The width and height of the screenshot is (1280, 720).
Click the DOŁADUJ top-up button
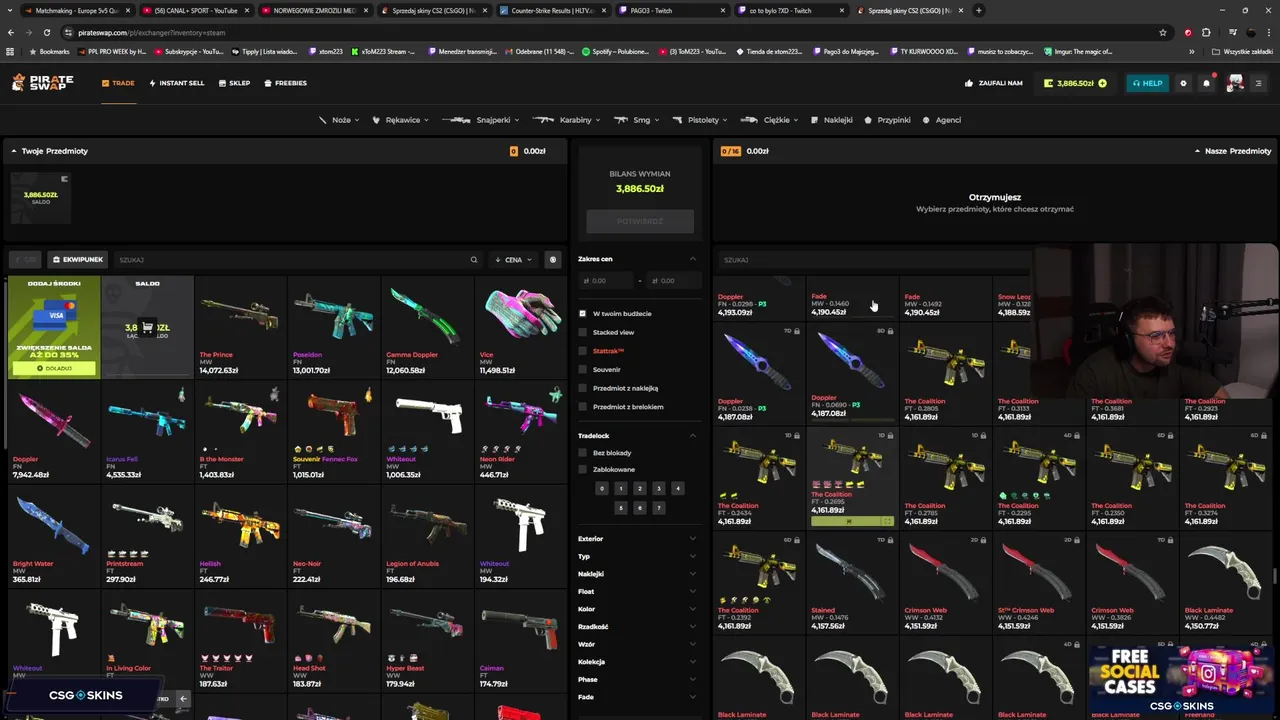point(54,368)
